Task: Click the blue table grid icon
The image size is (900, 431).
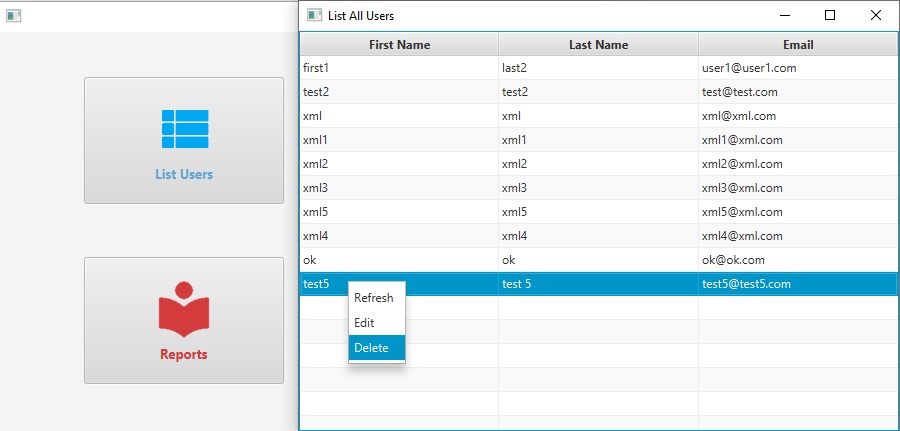Action: coord(185,129)
